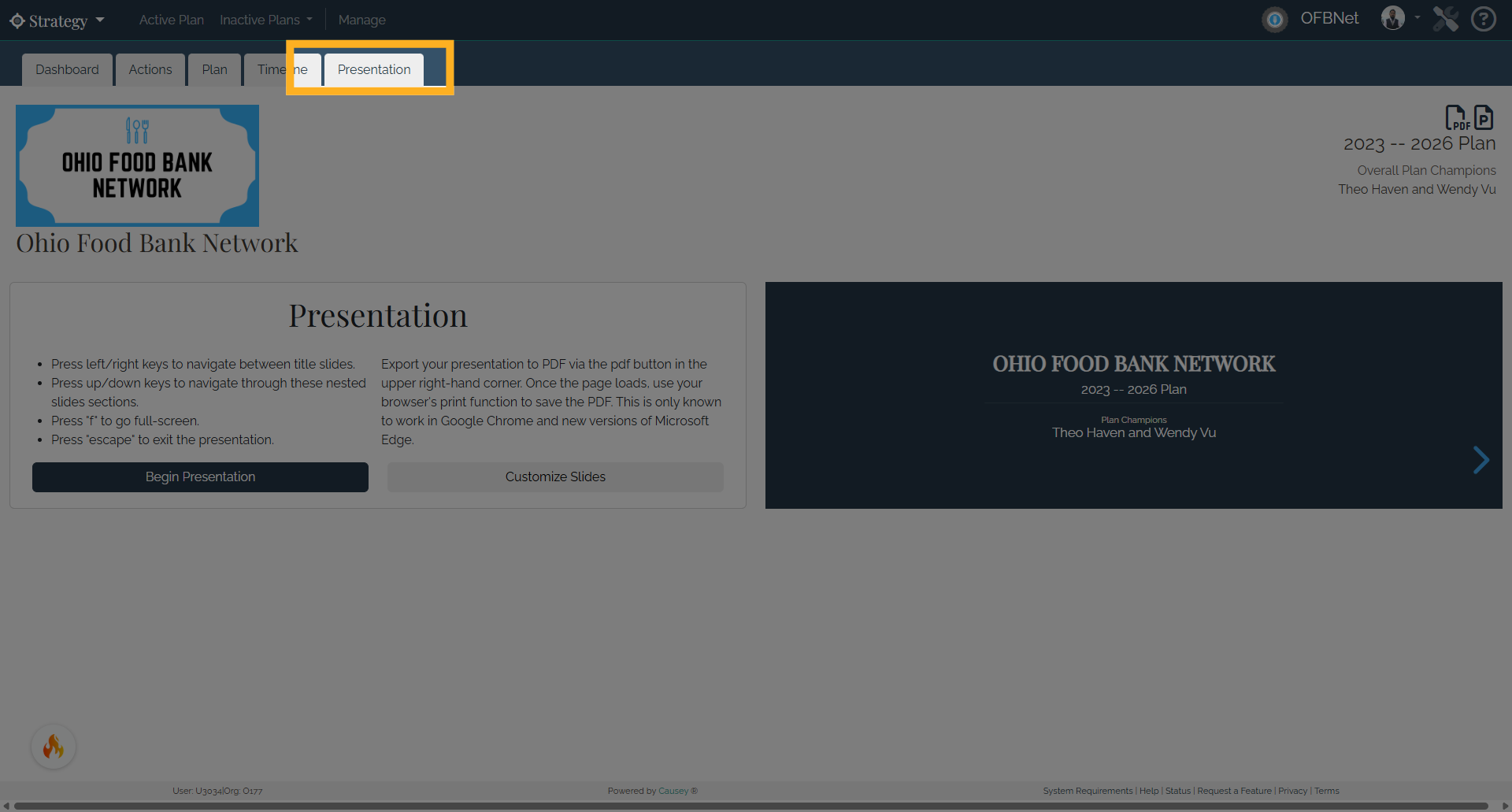Screen dimensions: 1512x812
Task: Expand the Inactive Plans menu
Action: pos(266,20)
